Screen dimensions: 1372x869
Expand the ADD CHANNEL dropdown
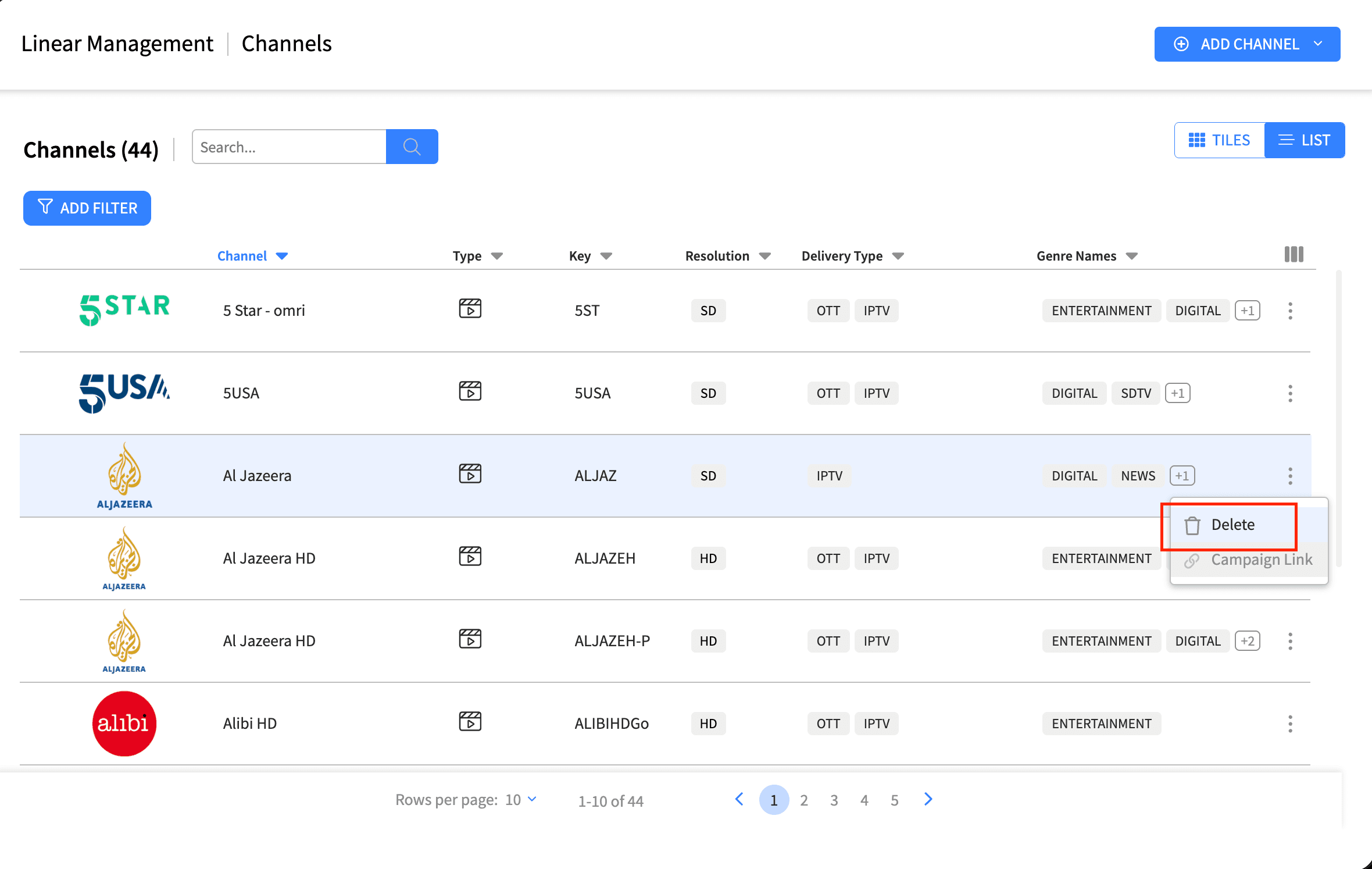1318,44
